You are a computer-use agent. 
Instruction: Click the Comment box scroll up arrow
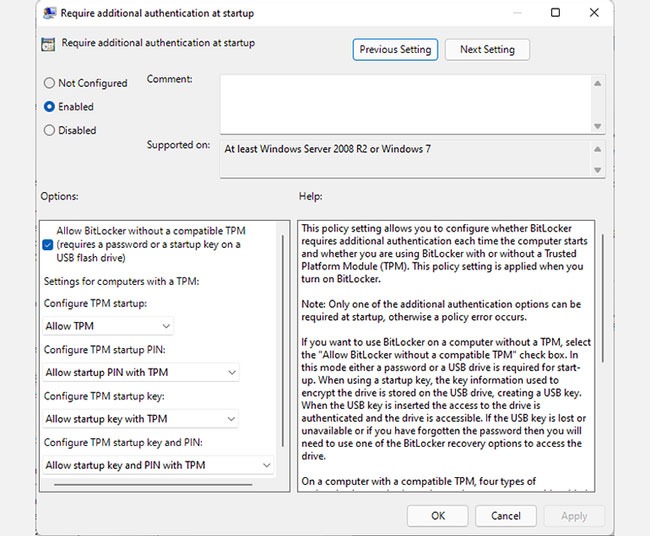[x=597, y=83]
